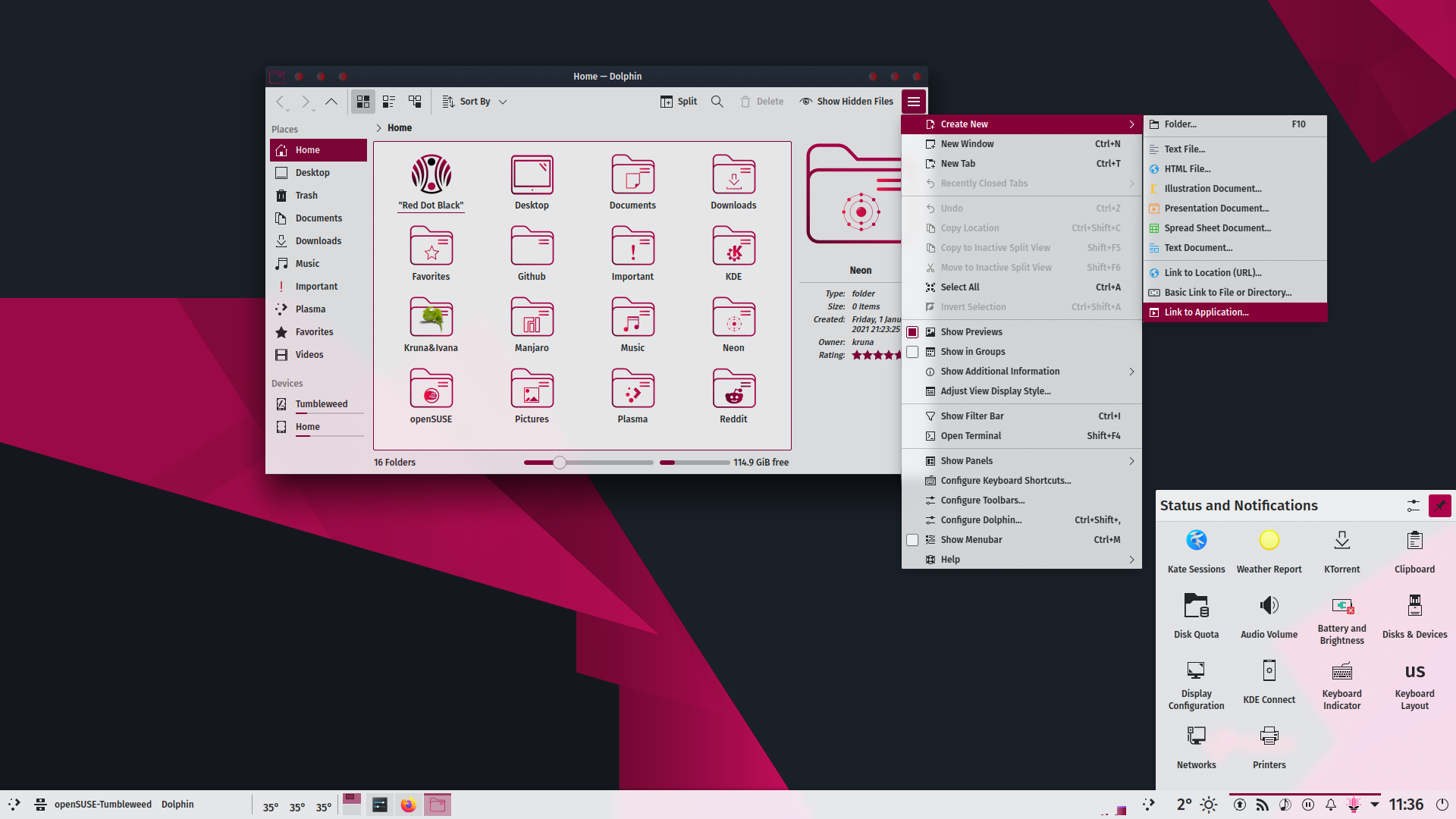The image size is (1456, 819).
Task: Launch Firefox from the taskbar
Action: (409, 805)
